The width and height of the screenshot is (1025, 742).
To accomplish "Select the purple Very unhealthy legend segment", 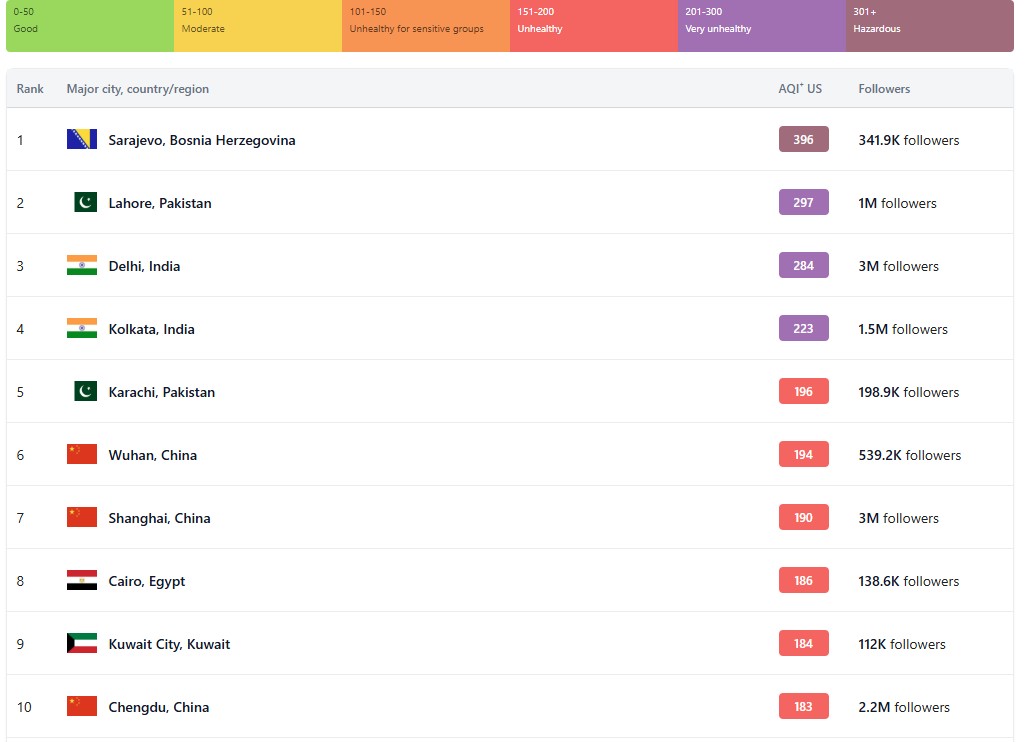I will [762, 26].
